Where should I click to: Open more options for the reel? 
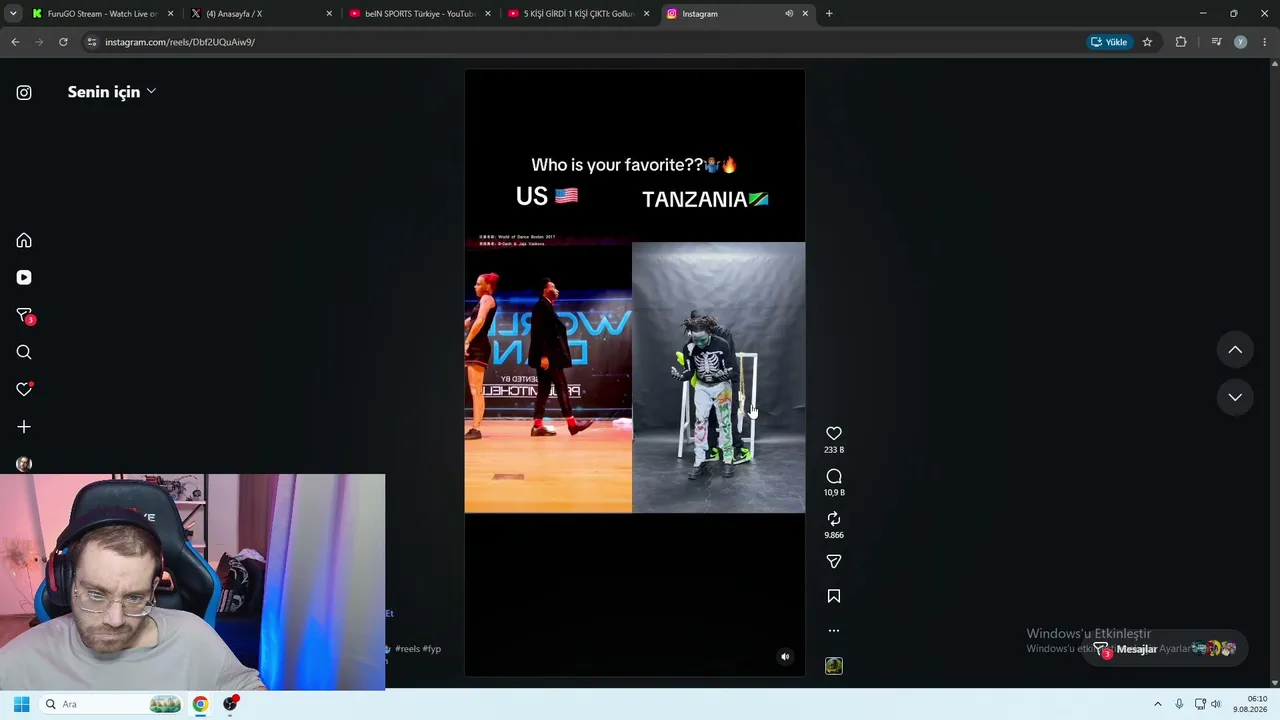point(834,631)
